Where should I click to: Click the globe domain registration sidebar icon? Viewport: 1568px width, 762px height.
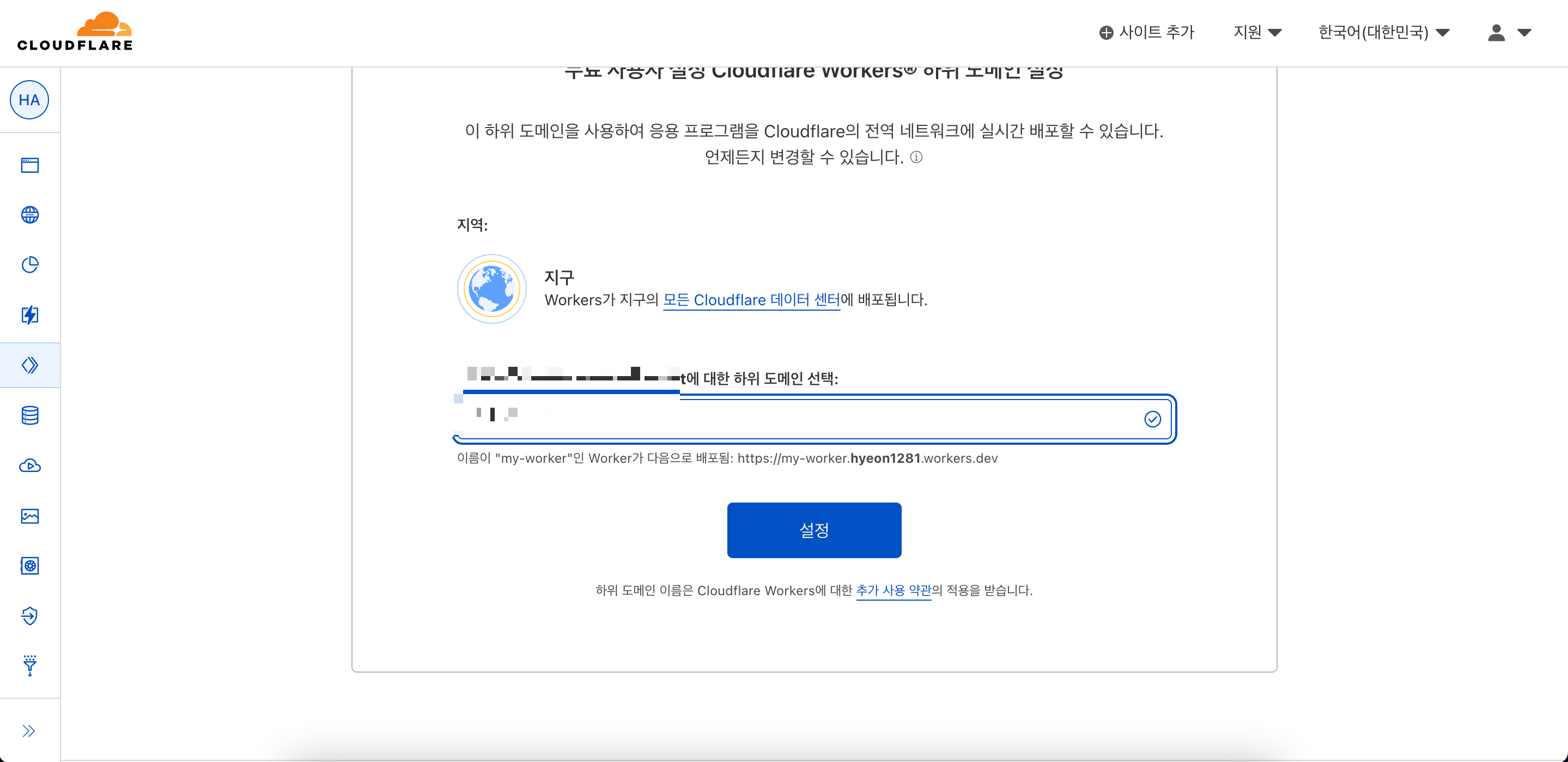pos(30,215)
